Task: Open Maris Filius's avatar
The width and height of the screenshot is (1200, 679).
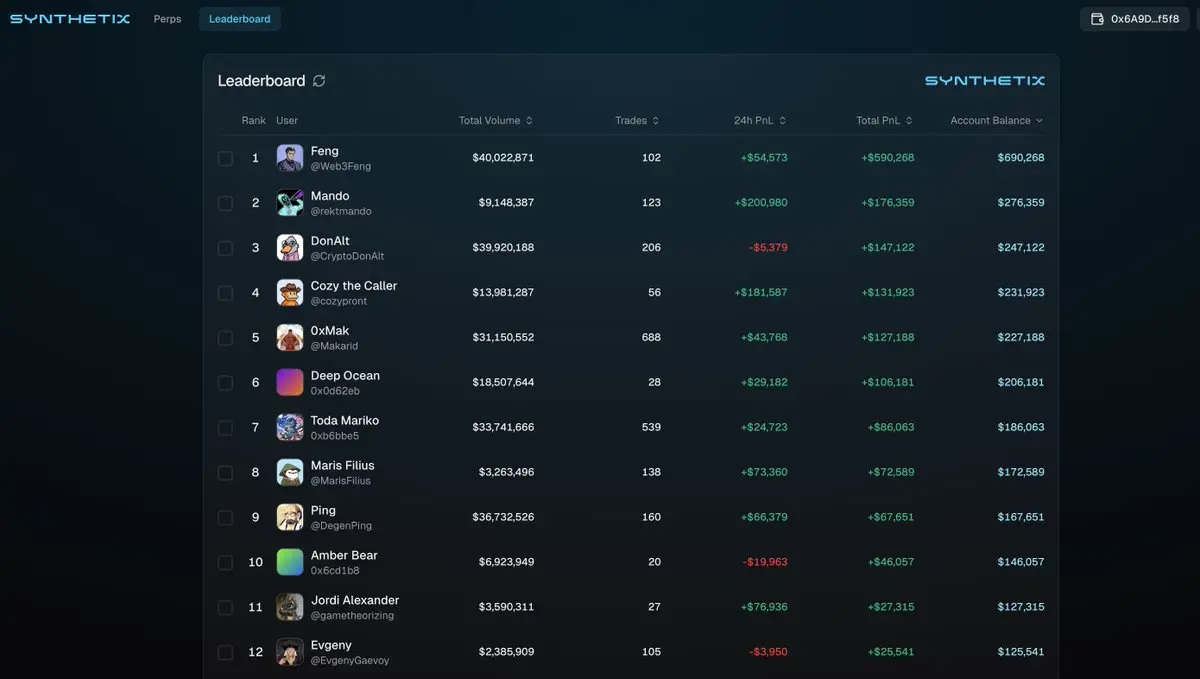Action: (x=290, y=473)
